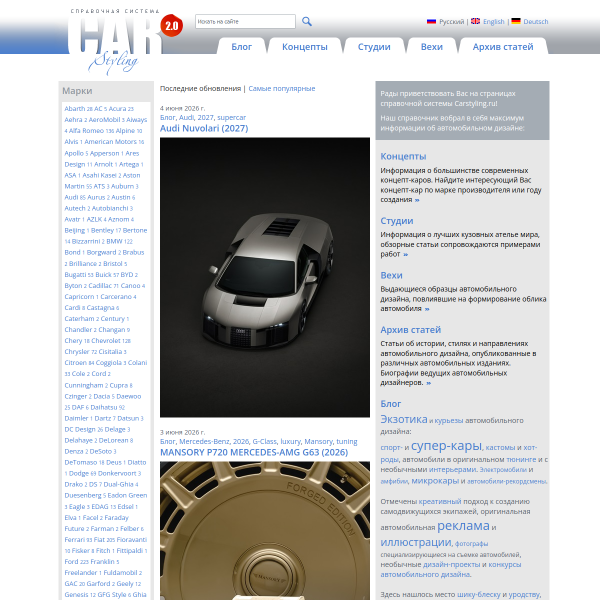
Task: Open Архив статей heading in sidebar
Action: (411, 330)
